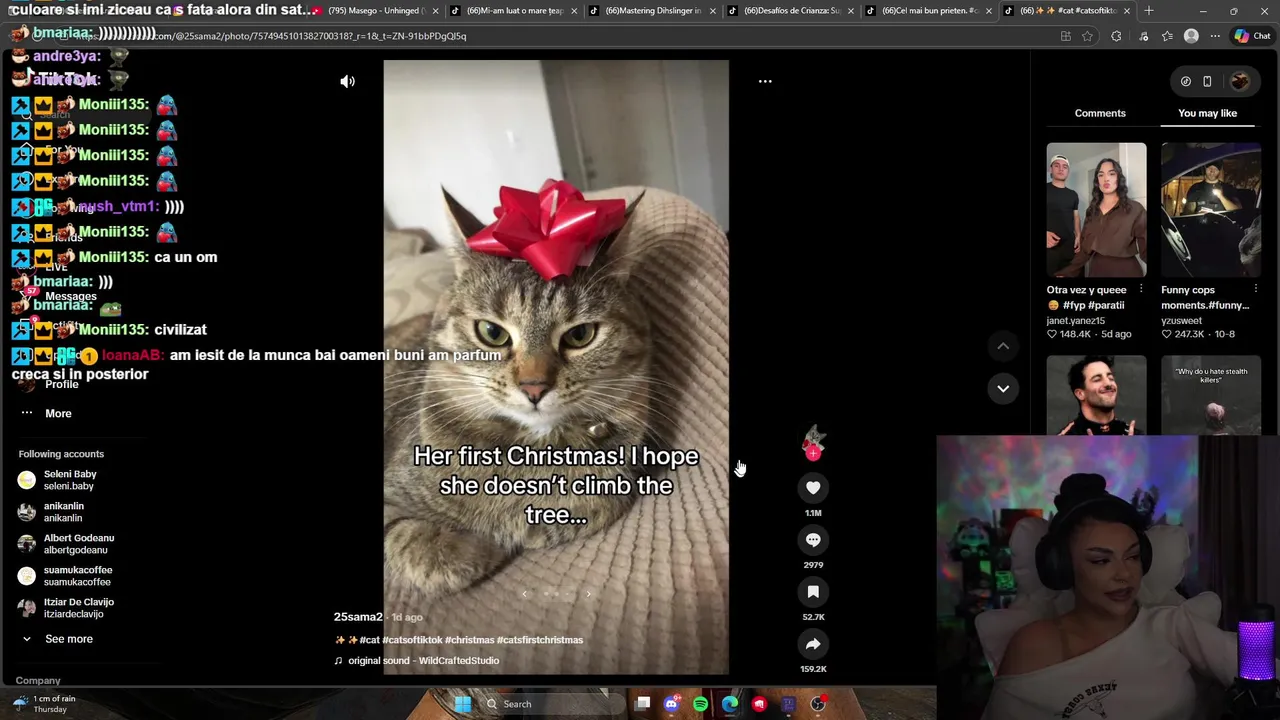Open original sound - WildCraftedStudio link
This screenshot has width=1280, height=720.
click(423, 661)
